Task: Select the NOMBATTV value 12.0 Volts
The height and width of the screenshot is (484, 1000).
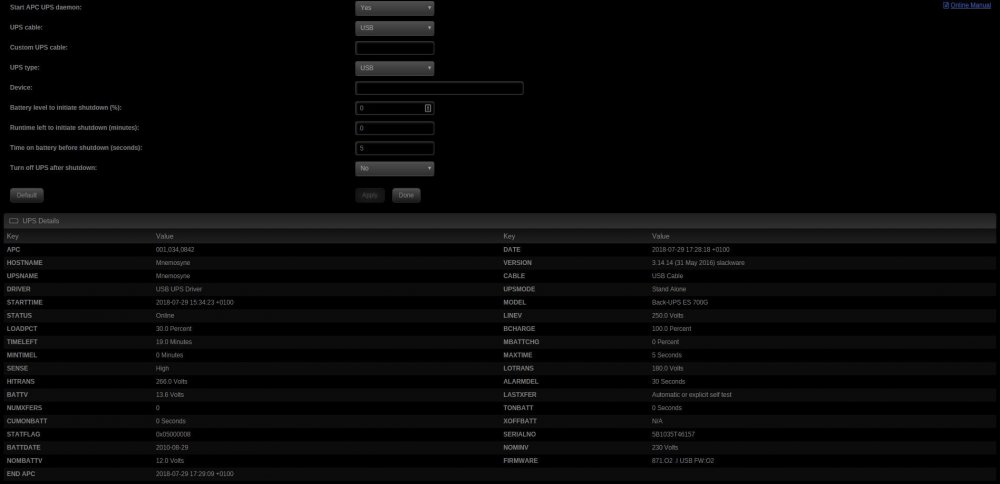Action: (x=170, y=460)
